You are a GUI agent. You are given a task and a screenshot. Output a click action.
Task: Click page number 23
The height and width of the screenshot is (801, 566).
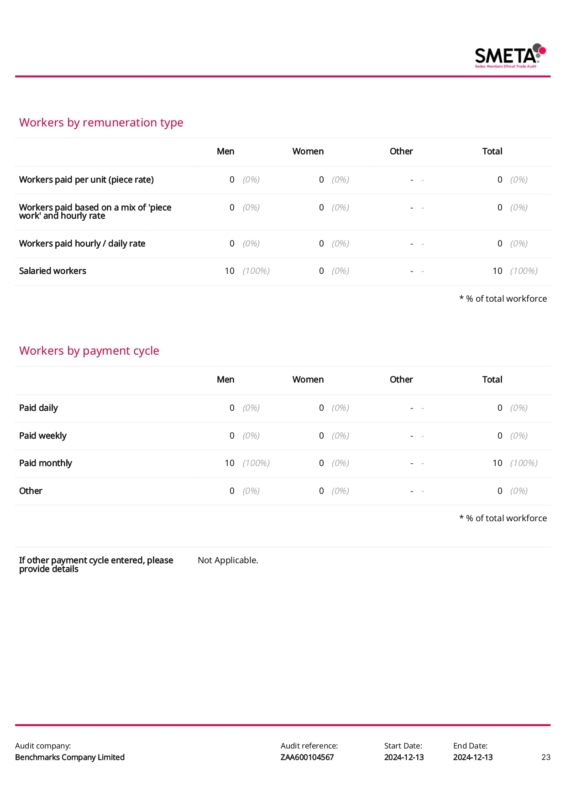[546, 757]
